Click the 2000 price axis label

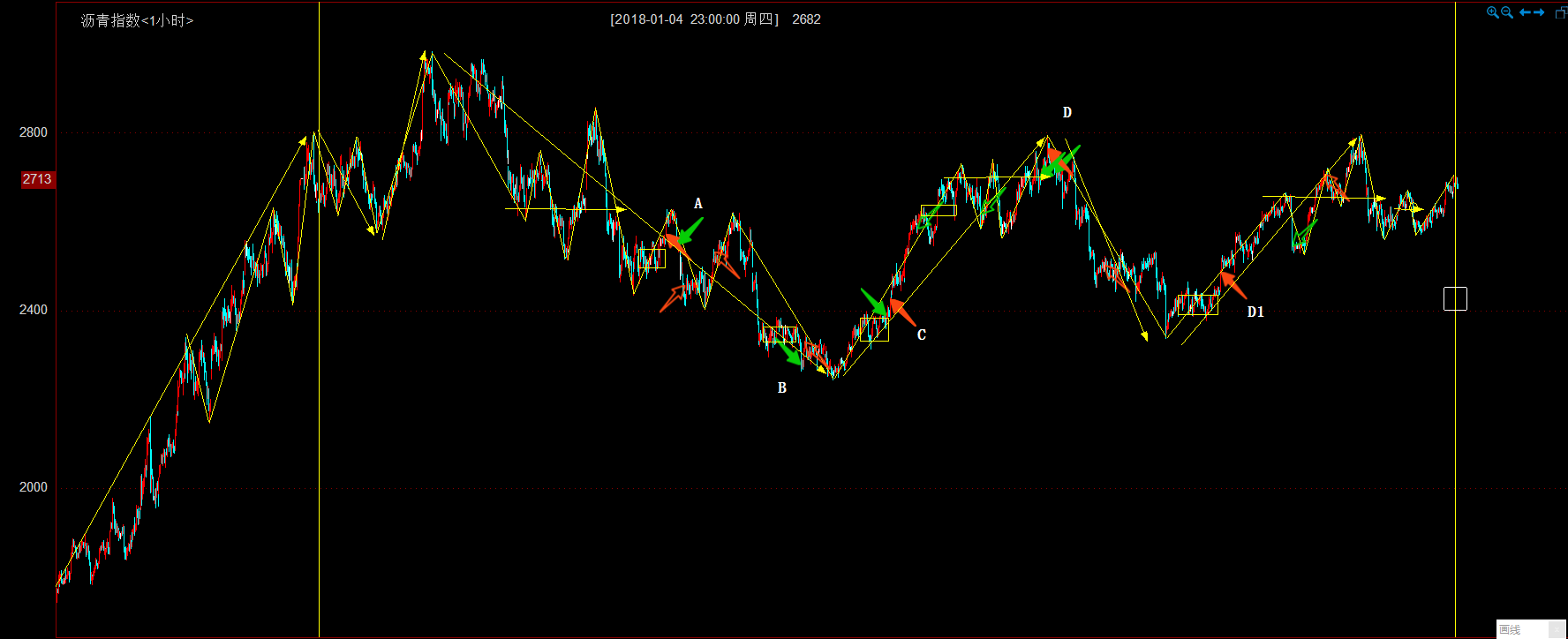(34, 487)
